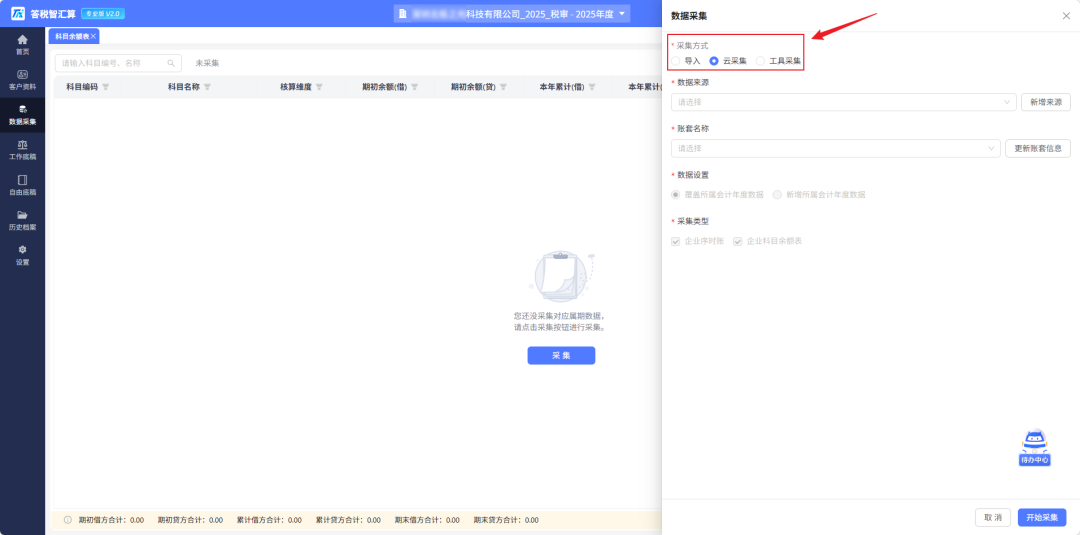Click 期初借方合计 total in footer
The image size is (1080, 535).
click(x=111, y=520)
